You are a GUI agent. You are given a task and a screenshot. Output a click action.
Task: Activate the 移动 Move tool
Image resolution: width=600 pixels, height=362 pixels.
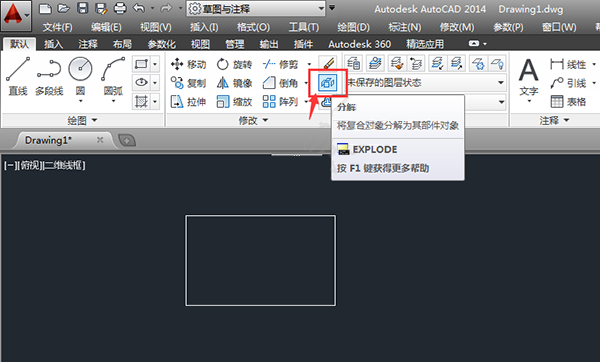188,64
